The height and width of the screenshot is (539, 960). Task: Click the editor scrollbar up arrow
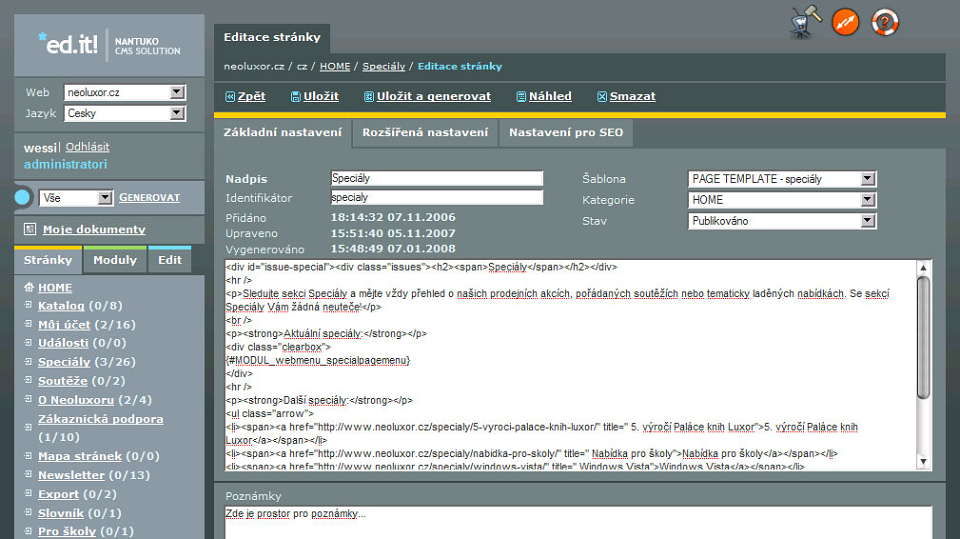(x=923, y=268)
